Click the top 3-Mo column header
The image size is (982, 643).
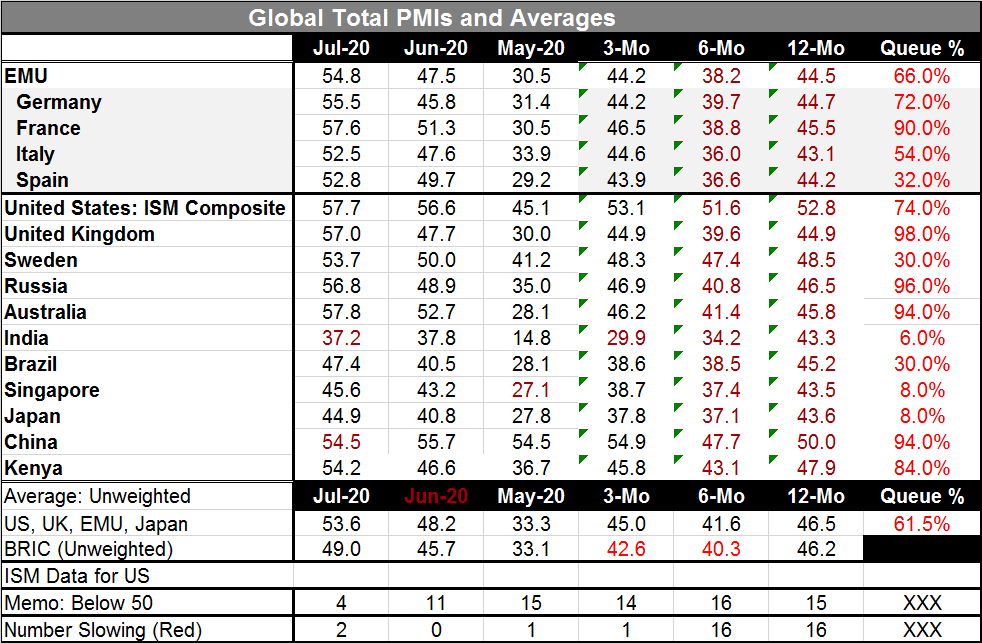[626, 48]
